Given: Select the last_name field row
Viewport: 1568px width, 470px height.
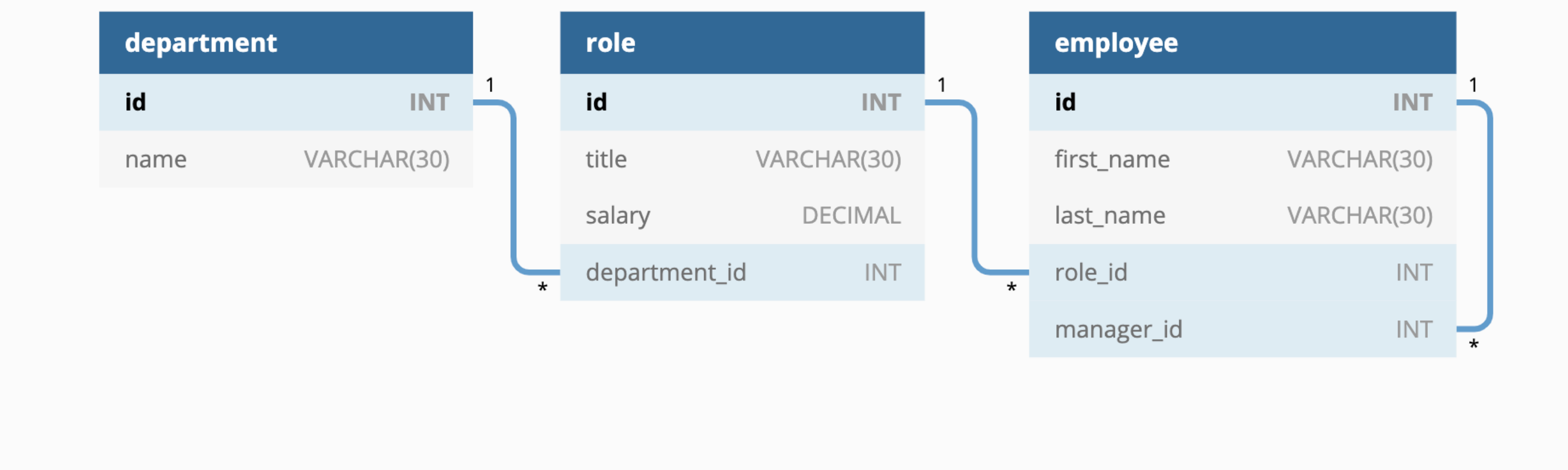Looking at the screenshot, I should tap(1242, 216).
